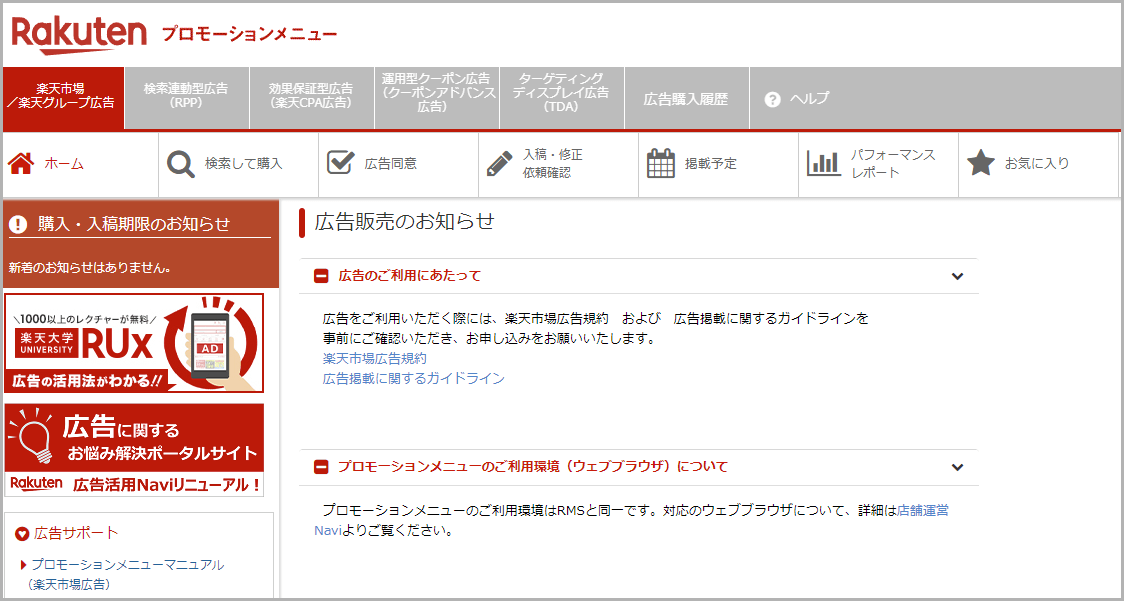
Task: Open the 広告購入履歴 tab
Action: coord(686,98)
